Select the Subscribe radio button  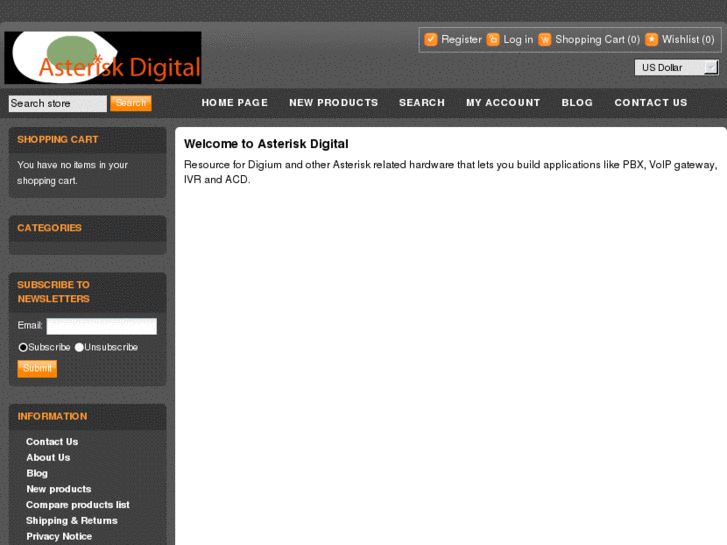(x=23, y=347)
